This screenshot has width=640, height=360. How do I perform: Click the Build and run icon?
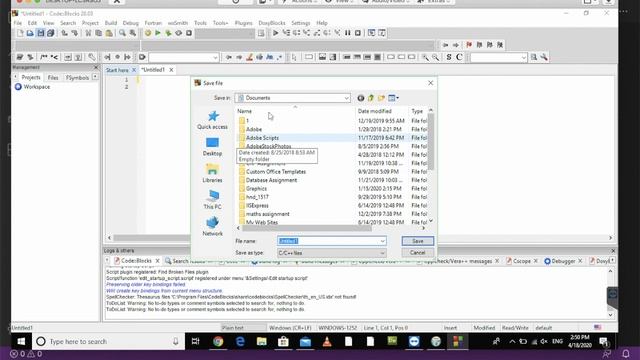click(x=168, y=33)
